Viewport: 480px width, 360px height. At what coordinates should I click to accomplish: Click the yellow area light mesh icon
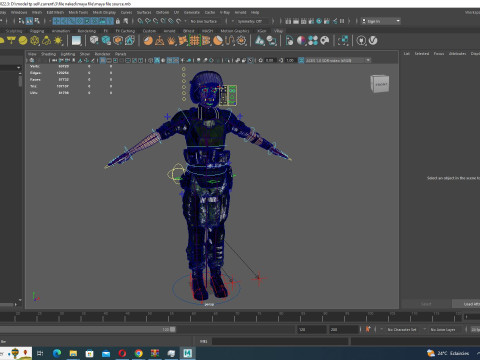click(35, 41)
